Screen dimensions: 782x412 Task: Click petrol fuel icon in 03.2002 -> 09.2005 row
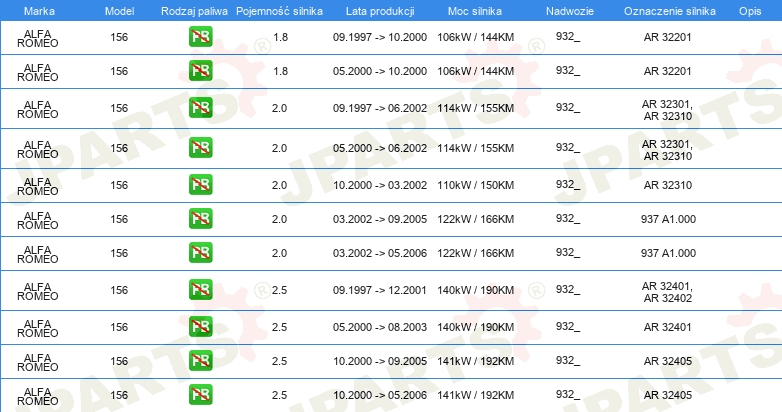200,218
